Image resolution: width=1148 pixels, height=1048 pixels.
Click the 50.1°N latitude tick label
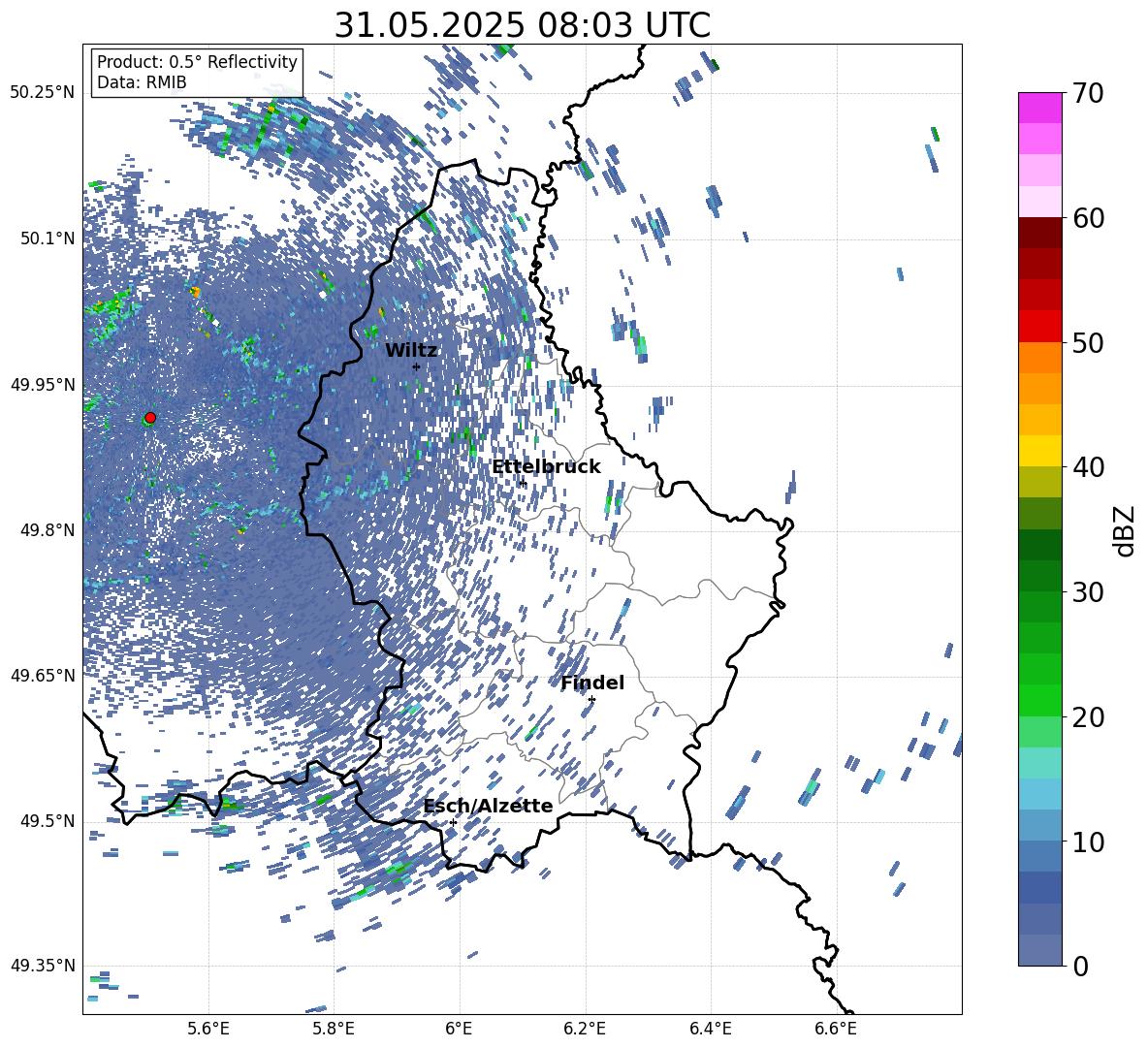[47, 238]
